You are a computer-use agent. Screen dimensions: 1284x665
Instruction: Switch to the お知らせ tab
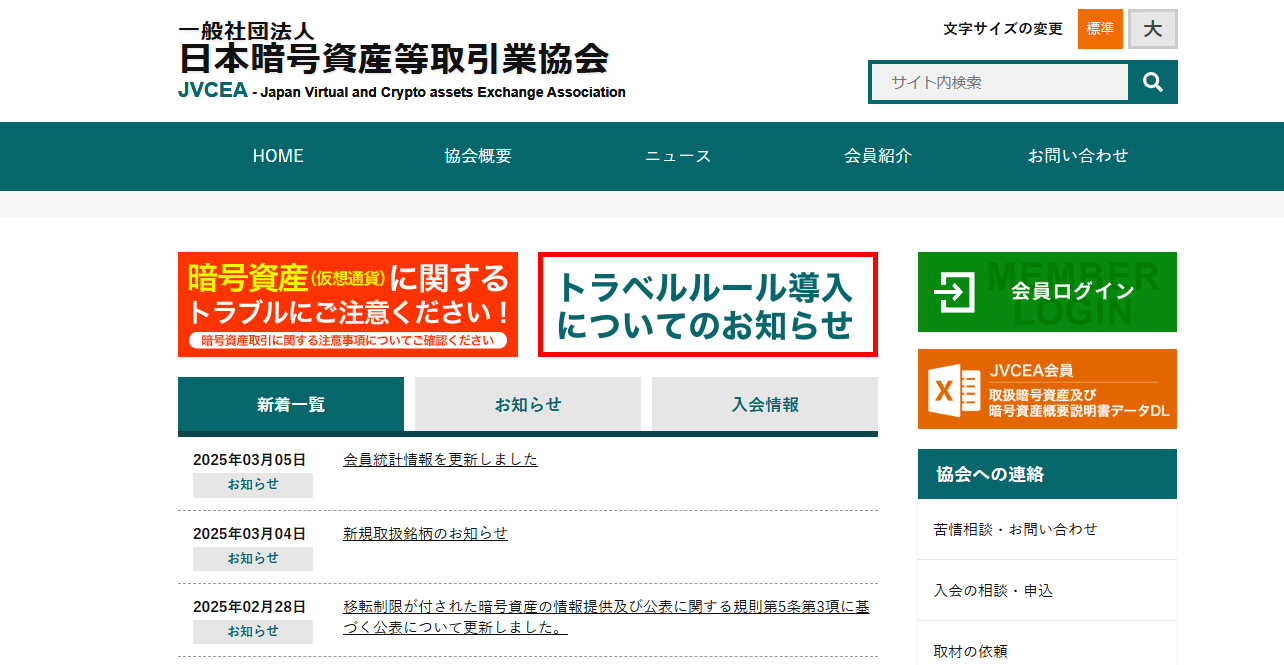527,404
